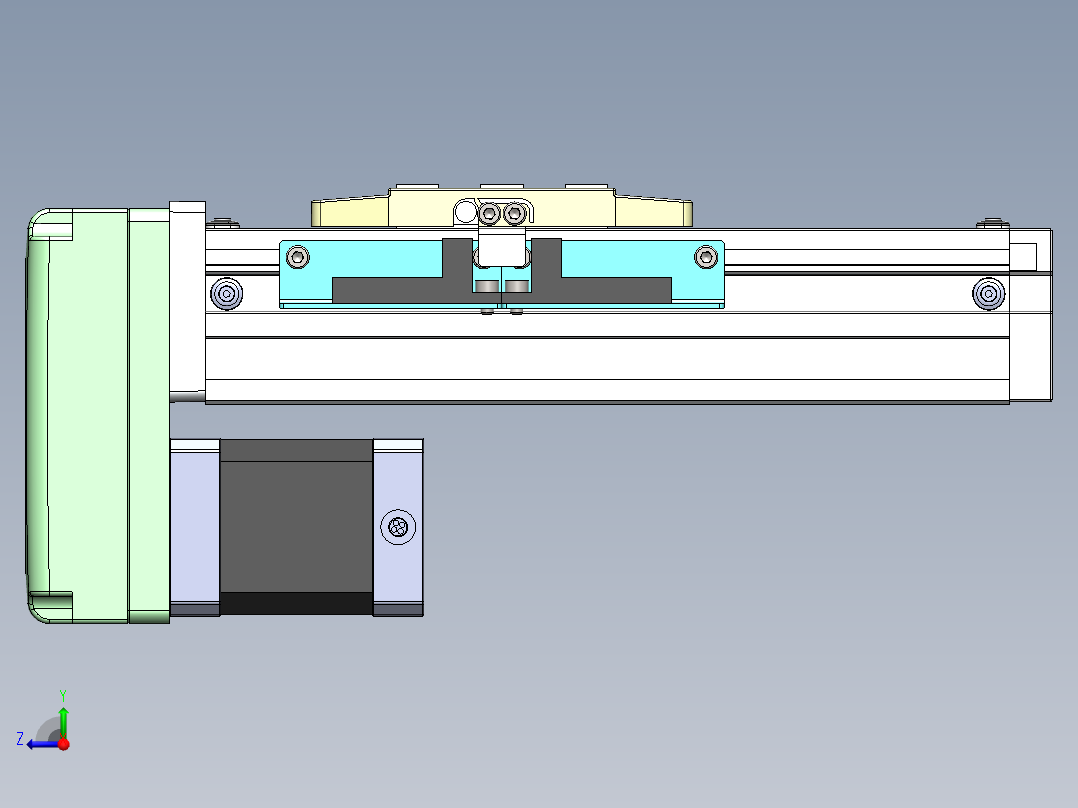
Task: Select the small square feature on the right end cap
Action: (1023, 256)
